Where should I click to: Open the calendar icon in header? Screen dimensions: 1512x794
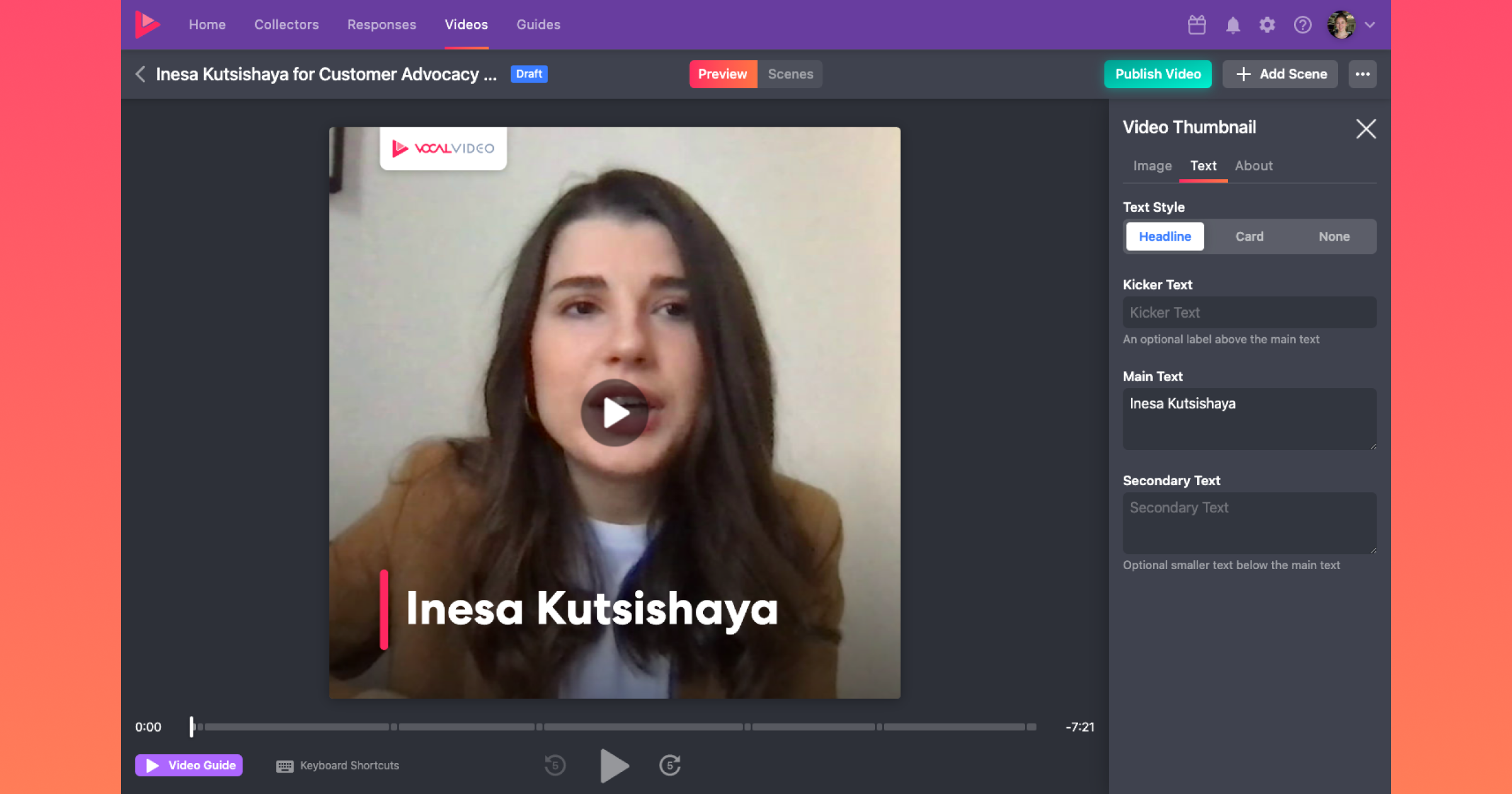1196,25
